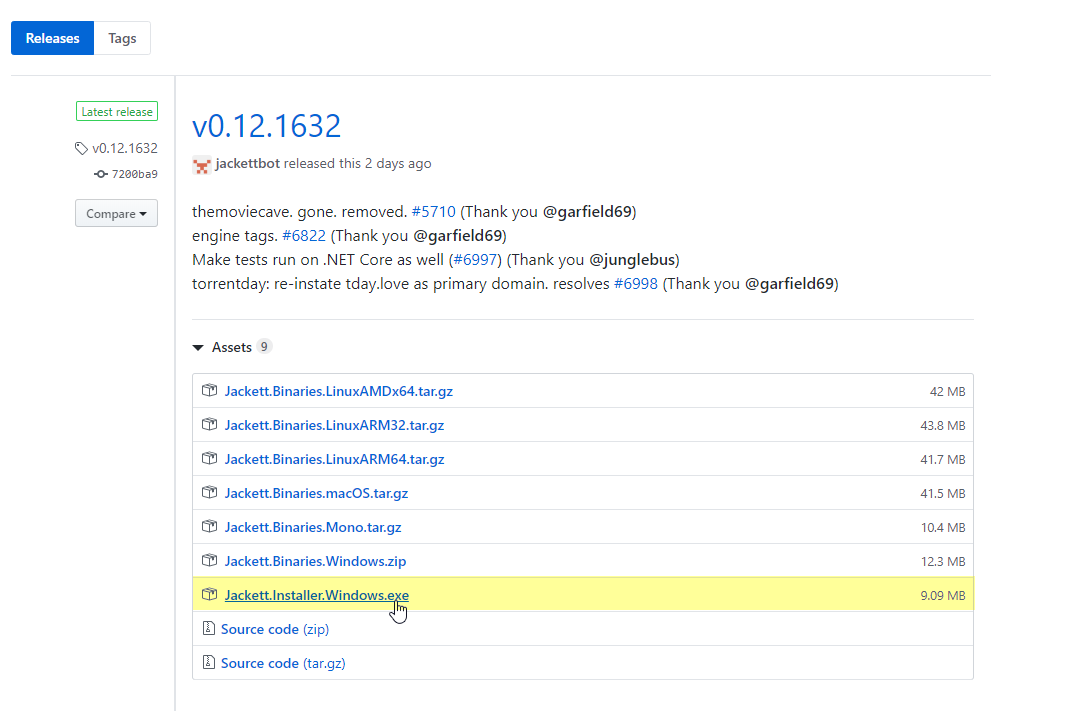Click the Latest release badge
This screenshot has height=711, width=1065.
pos(117,111)
